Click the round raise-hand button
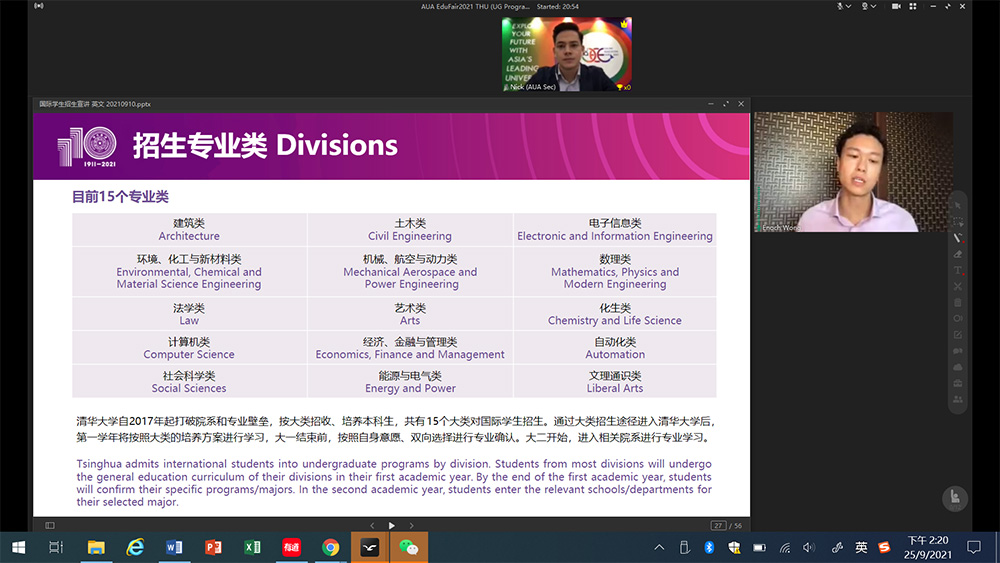The height and width of the screenshot is (563, 1000). [955, 498]
